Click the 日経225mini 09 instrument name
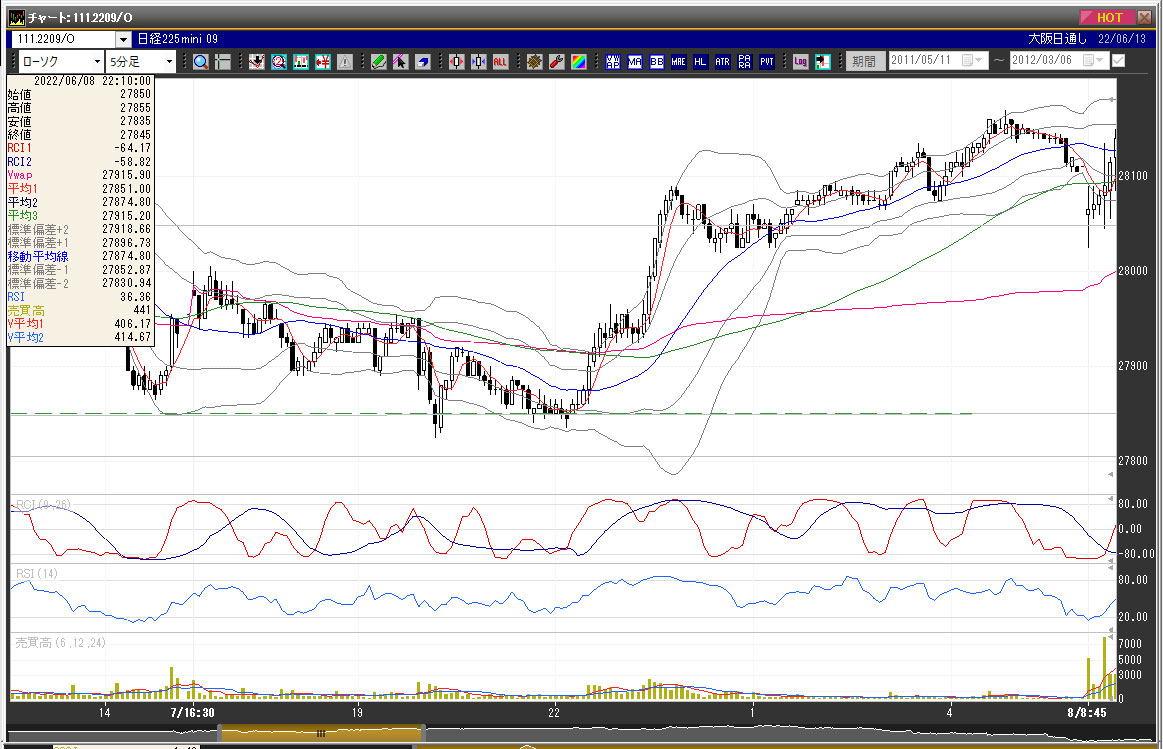Screen dimensions: 1163x749 click(178, 39)
